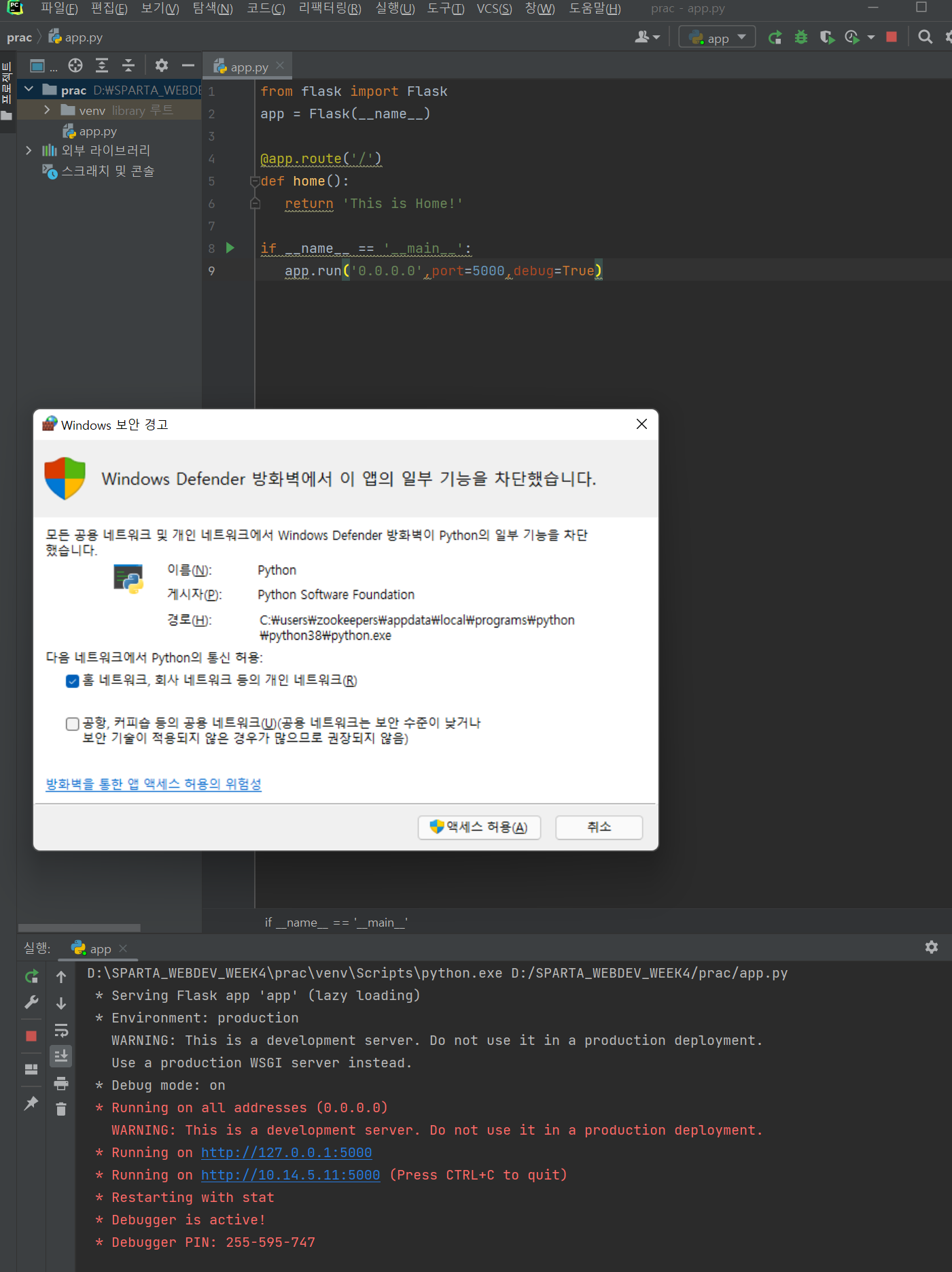Click editor breadcrumb if __name__ == '__main__'
The height and width of the screenshot is (1272, 952).
tap(336, 923)
